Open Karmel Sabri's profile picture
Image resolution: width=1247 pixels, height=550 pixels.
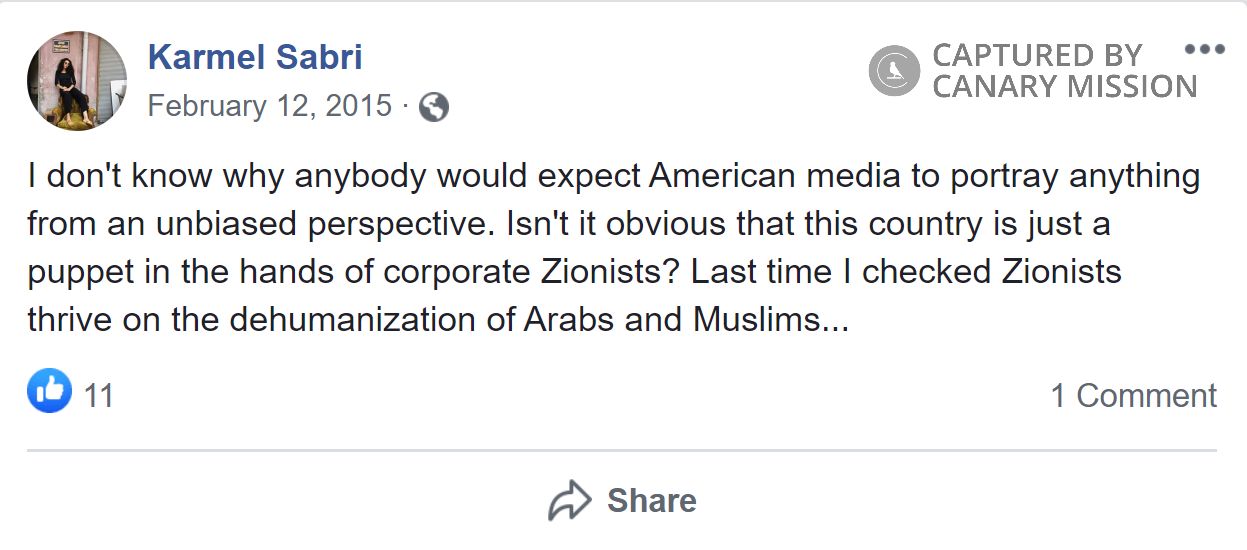pyautogui.click(x=77, y=81)
